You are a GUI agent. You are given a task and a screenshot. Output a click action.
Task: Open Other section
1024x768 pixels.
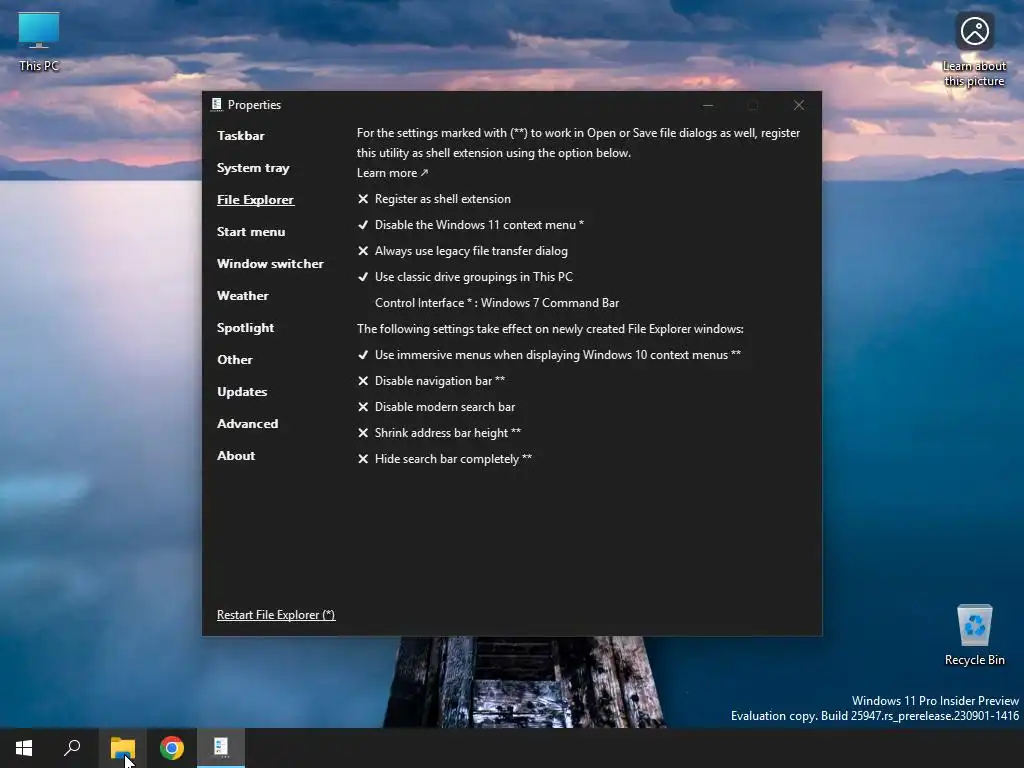coord(235,360)
